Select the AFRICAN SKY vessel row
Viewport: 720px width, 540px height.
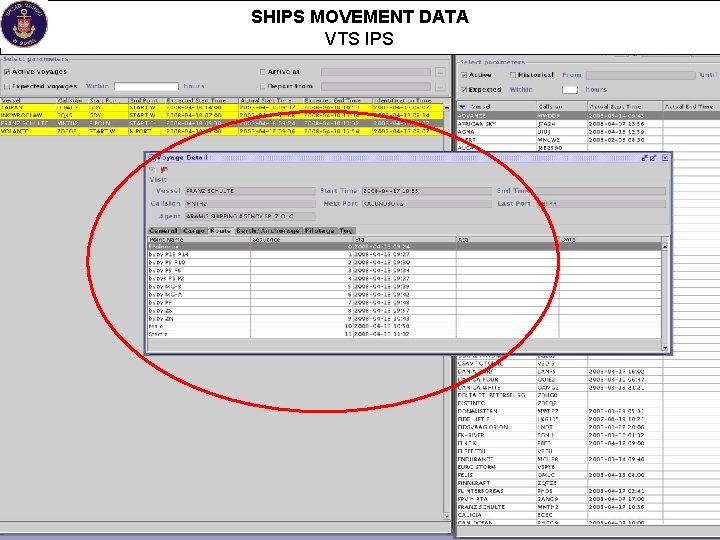coord(588,124)
